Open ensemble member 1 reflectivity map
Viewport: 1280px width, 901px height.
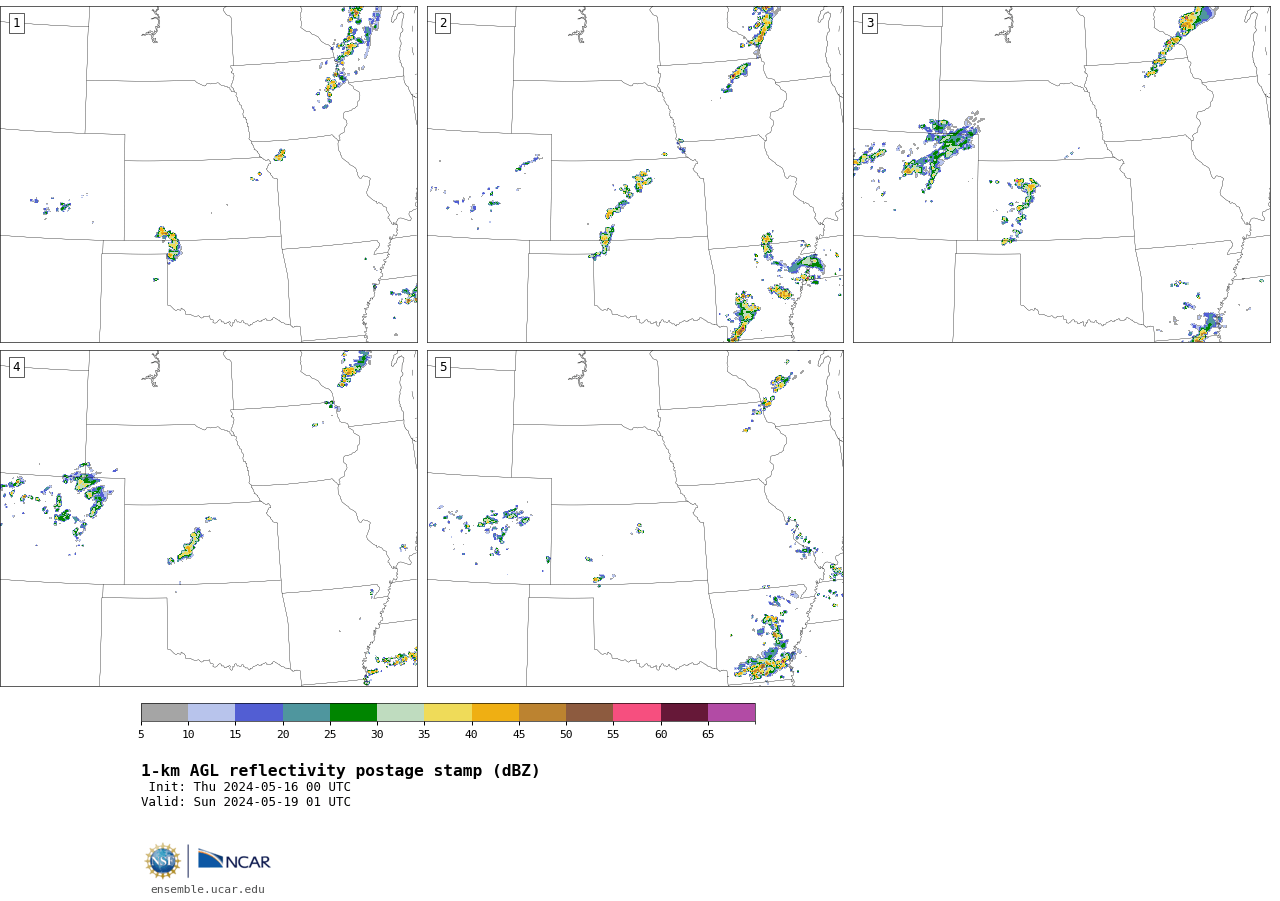(209, 174)
